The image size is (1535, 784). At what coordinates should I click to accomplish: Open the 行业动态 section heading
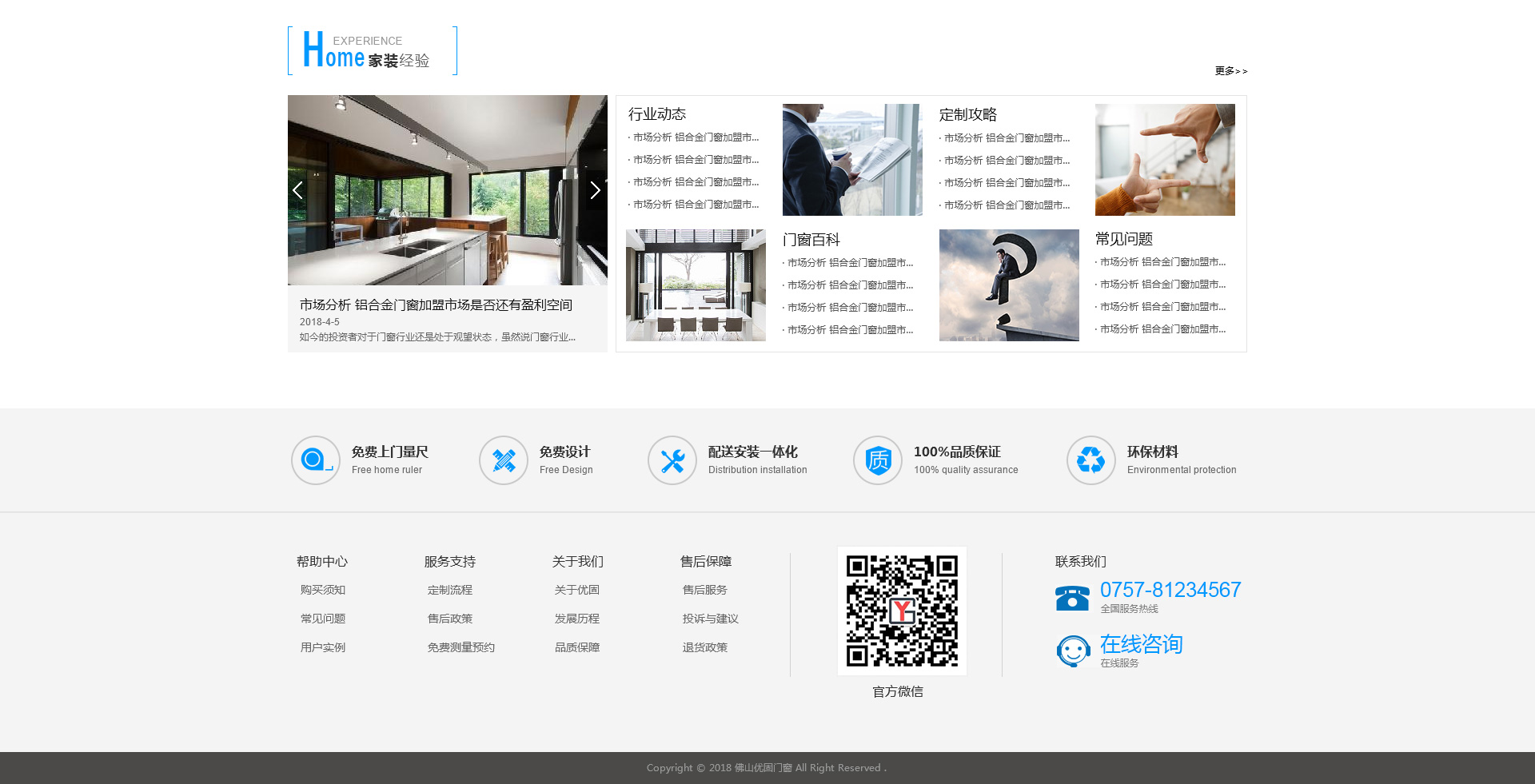tap(656, 114)
